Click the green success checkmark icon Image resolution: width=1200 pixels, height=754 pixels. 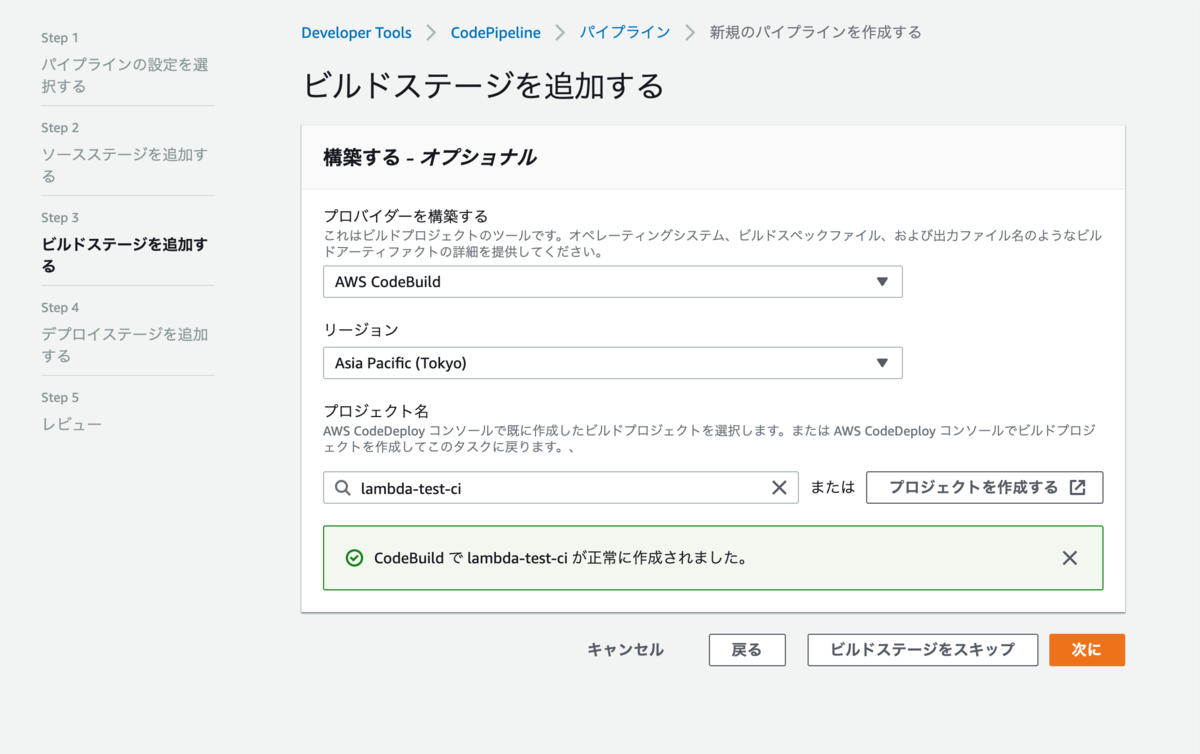(x=354, y=558)
